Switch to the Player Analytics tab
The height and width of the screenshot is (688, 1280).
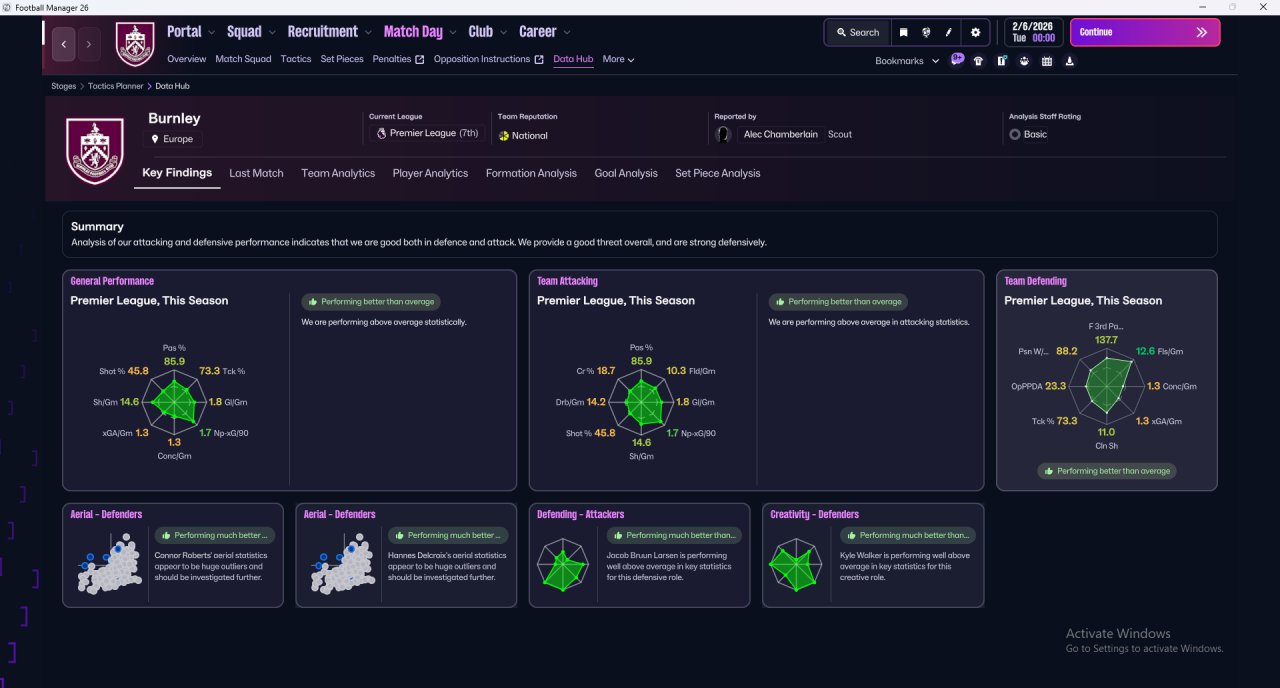(x=430, y=173)
